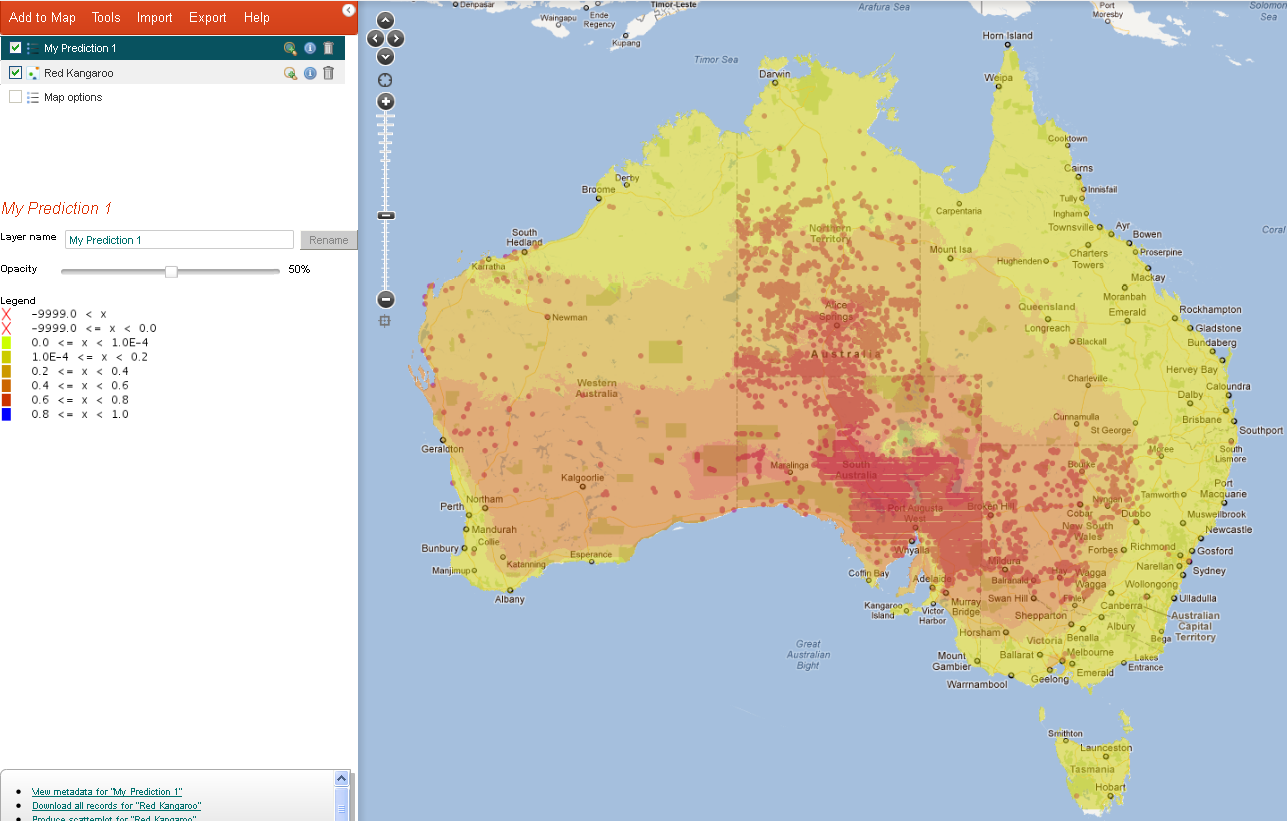
Task: Collapse the left side panel
Action: click(348, 10)
